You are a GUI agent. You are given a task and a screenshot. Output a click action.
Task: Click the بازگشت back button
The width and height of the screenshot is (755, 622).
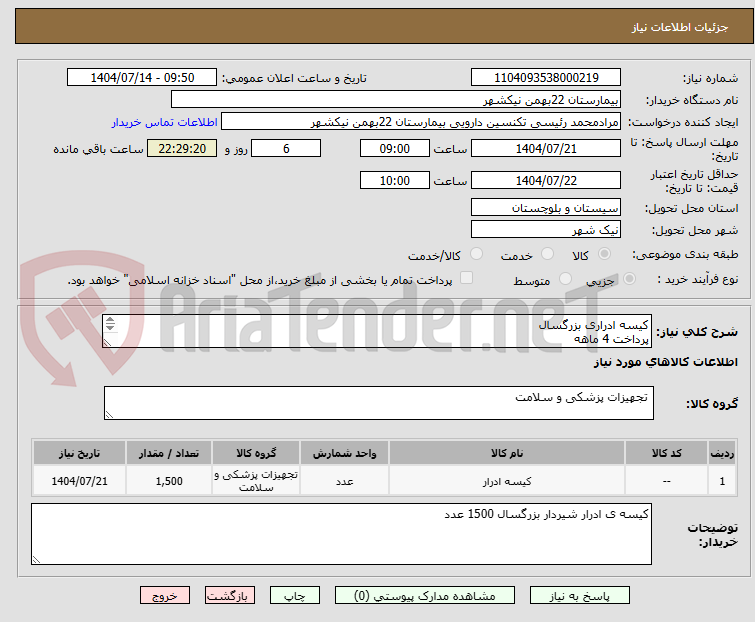point(229,596)
